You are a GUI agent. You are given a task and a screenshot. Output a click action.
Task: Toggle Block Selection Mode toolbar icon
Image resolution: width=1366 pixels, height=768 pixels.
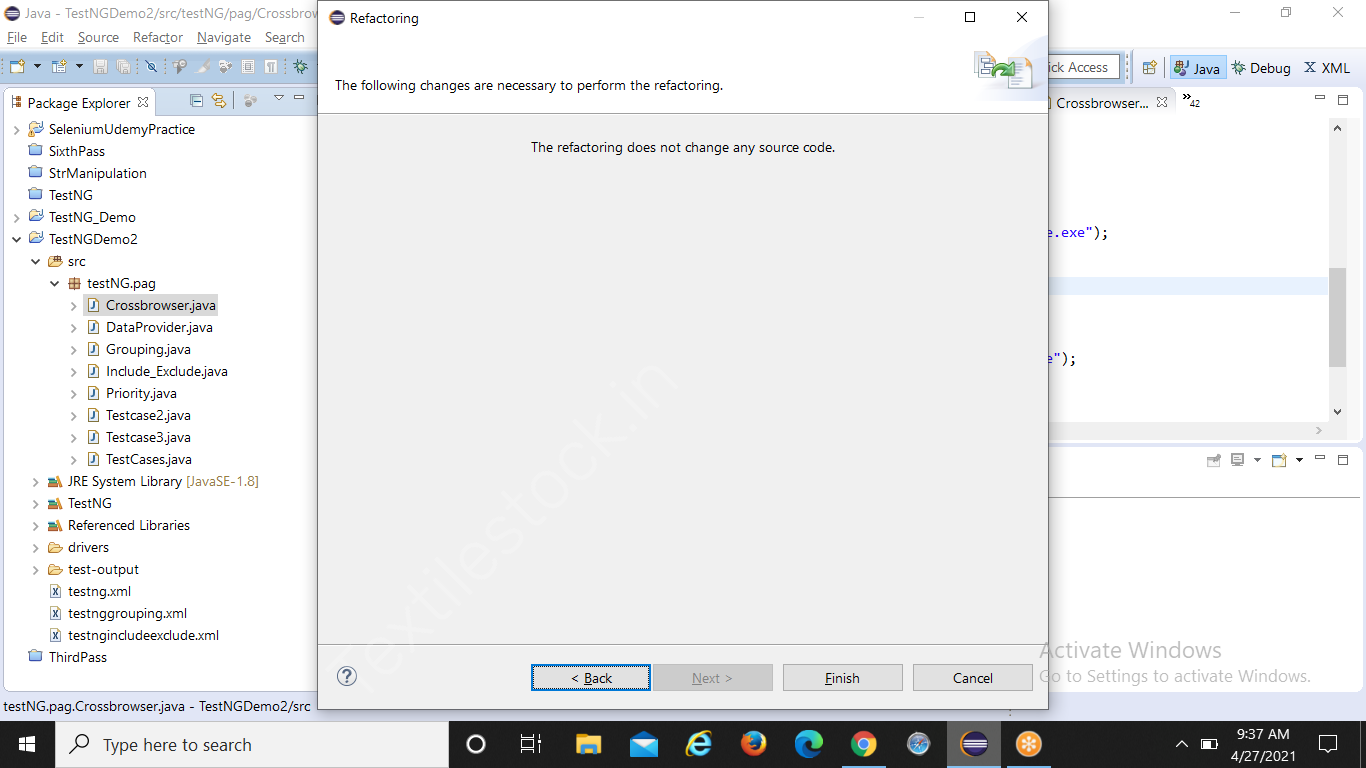point(248,67)
